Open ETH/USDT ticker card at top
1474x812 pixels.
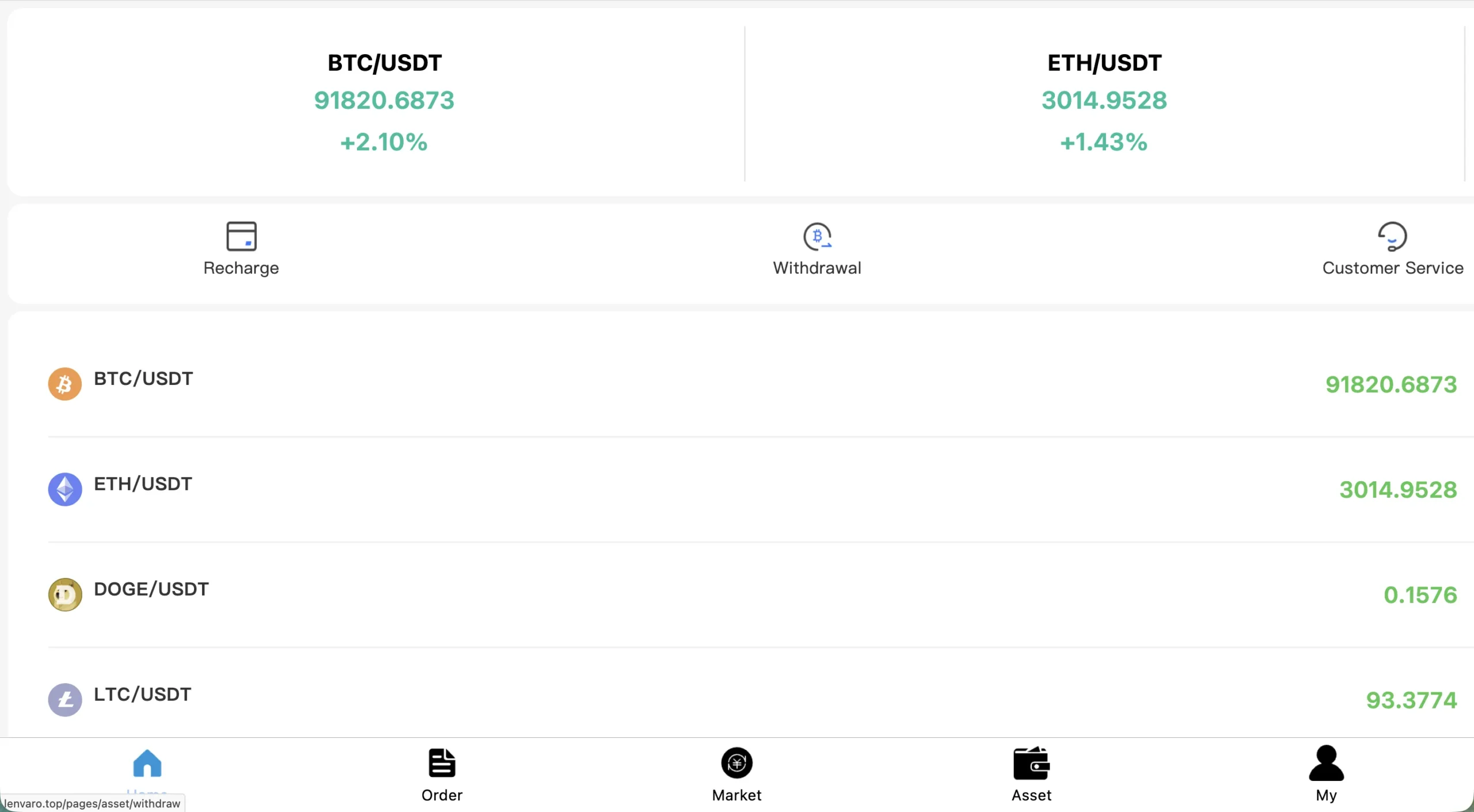(x=1104, y=103)
